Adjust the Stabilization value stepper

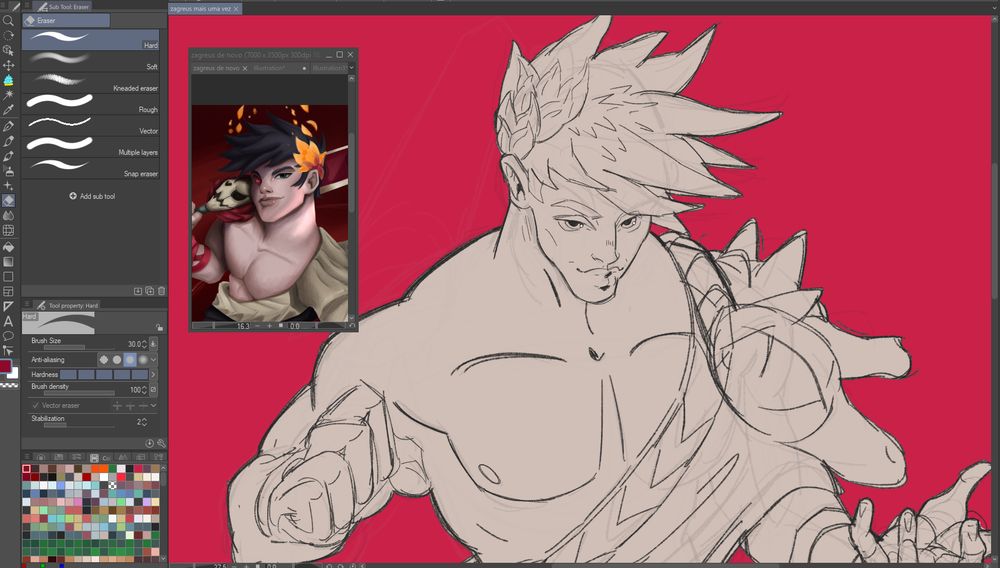pos(144,422)
